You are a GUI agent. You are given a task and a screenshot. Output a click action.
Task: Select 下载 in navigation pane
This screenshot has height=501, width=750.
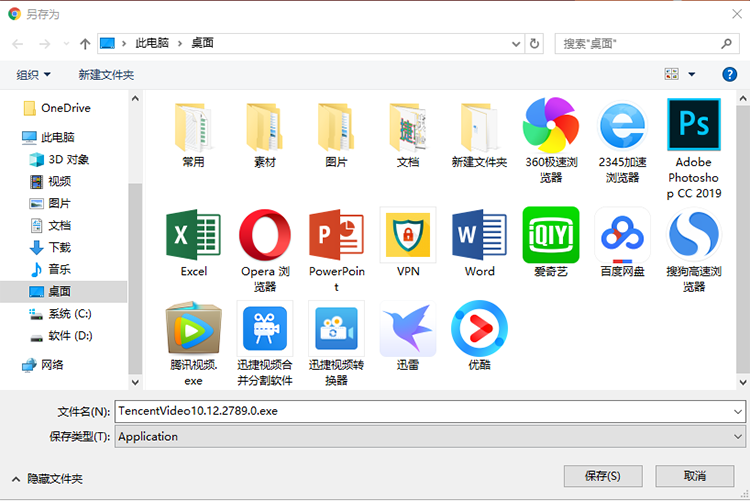click(x=50, y=247)
